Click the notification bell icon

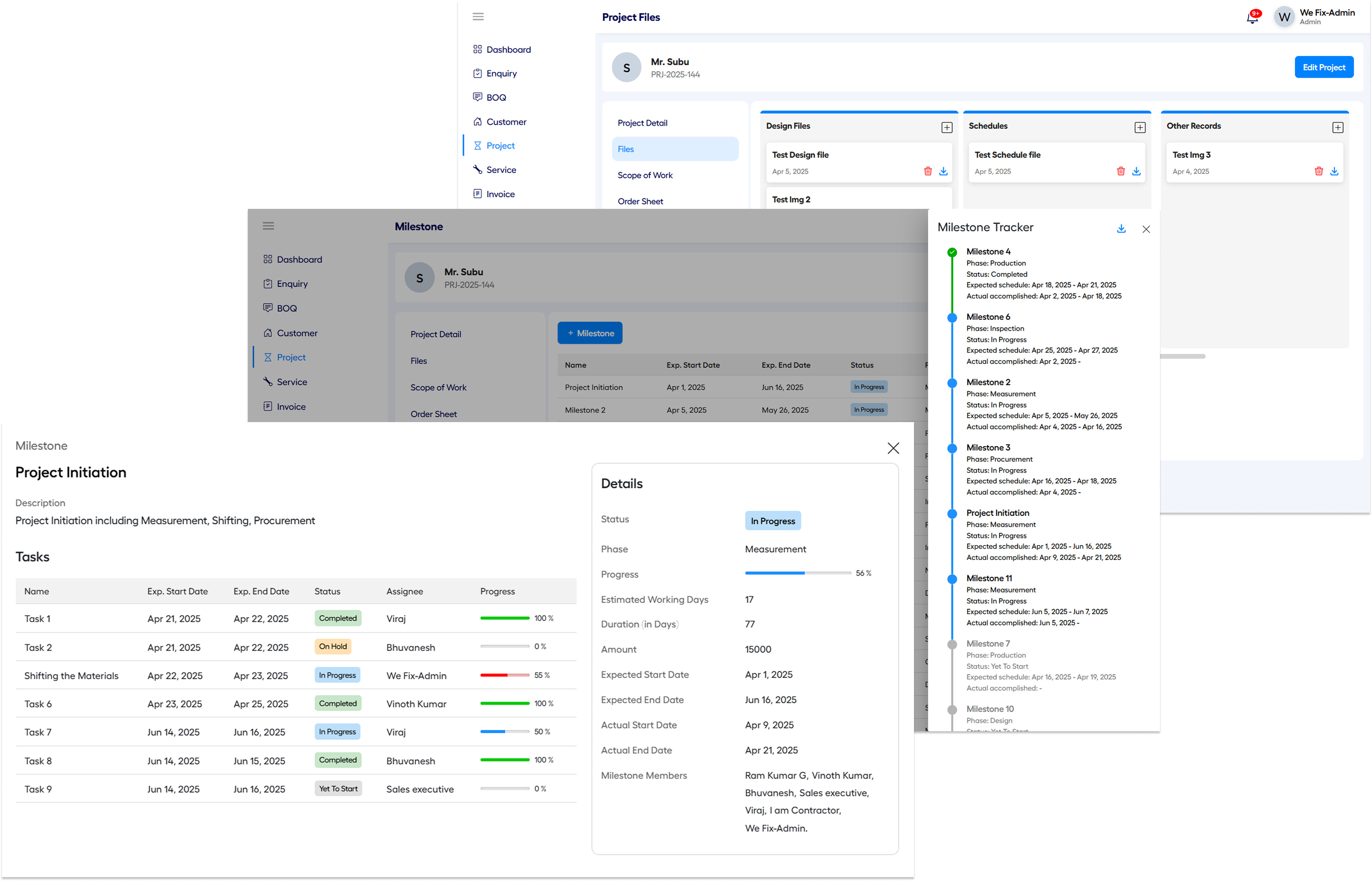click(x=1252, y=18)
